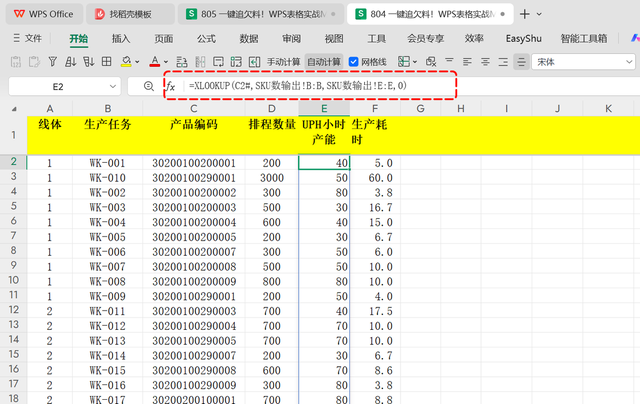The width and height of the screenshot is (640, 404).
Task: Click the clear cells icon with x
Action: tap(431, 62)
